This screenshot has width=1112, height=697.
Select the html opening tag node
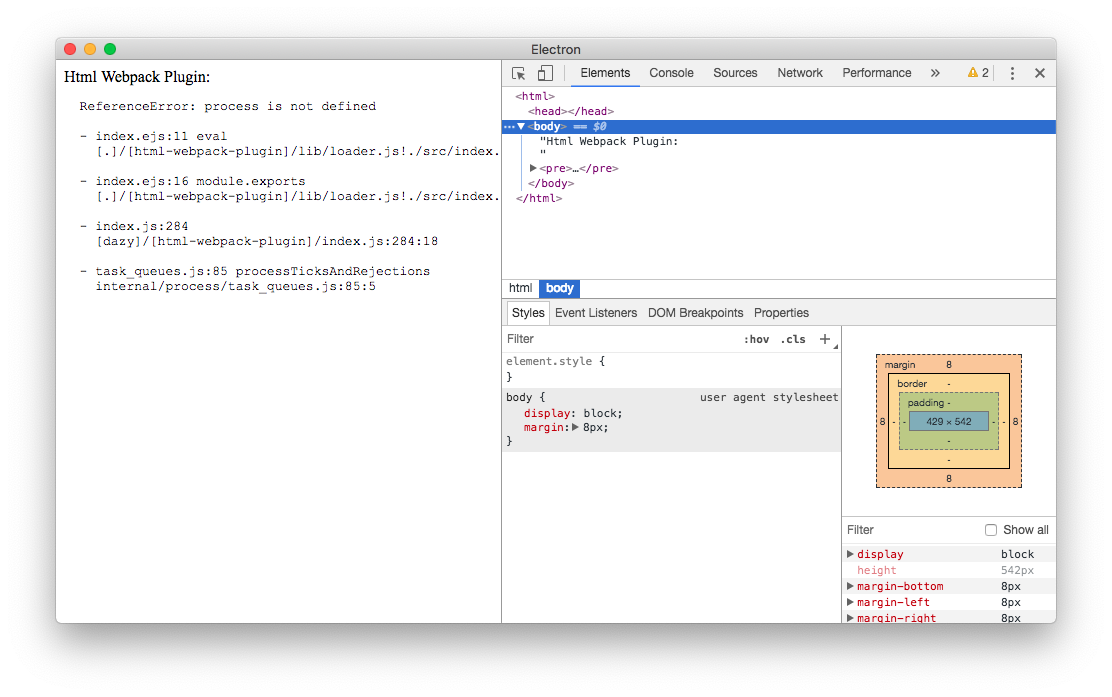[535, 96]
